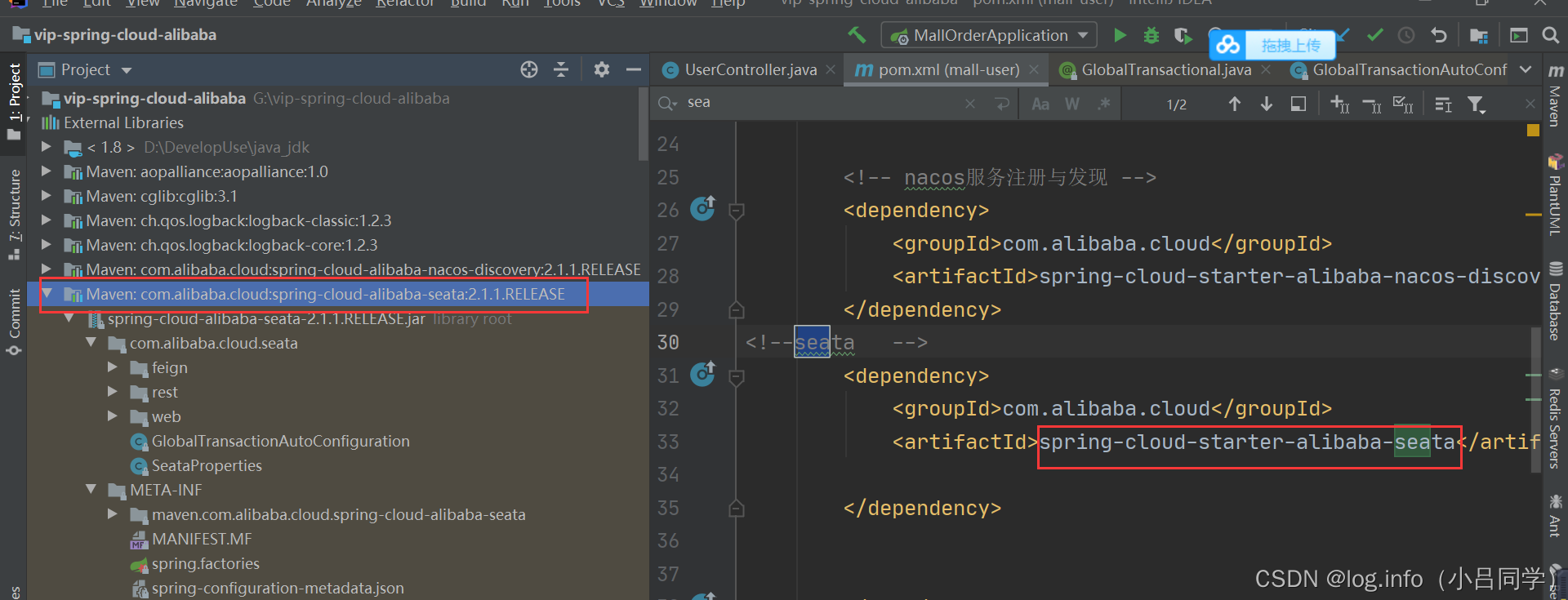Image resolution: width=1568 pixels, height=600 pixels.
Task: Show hidden editor tabs chevron
Action: pos(1526,70)
